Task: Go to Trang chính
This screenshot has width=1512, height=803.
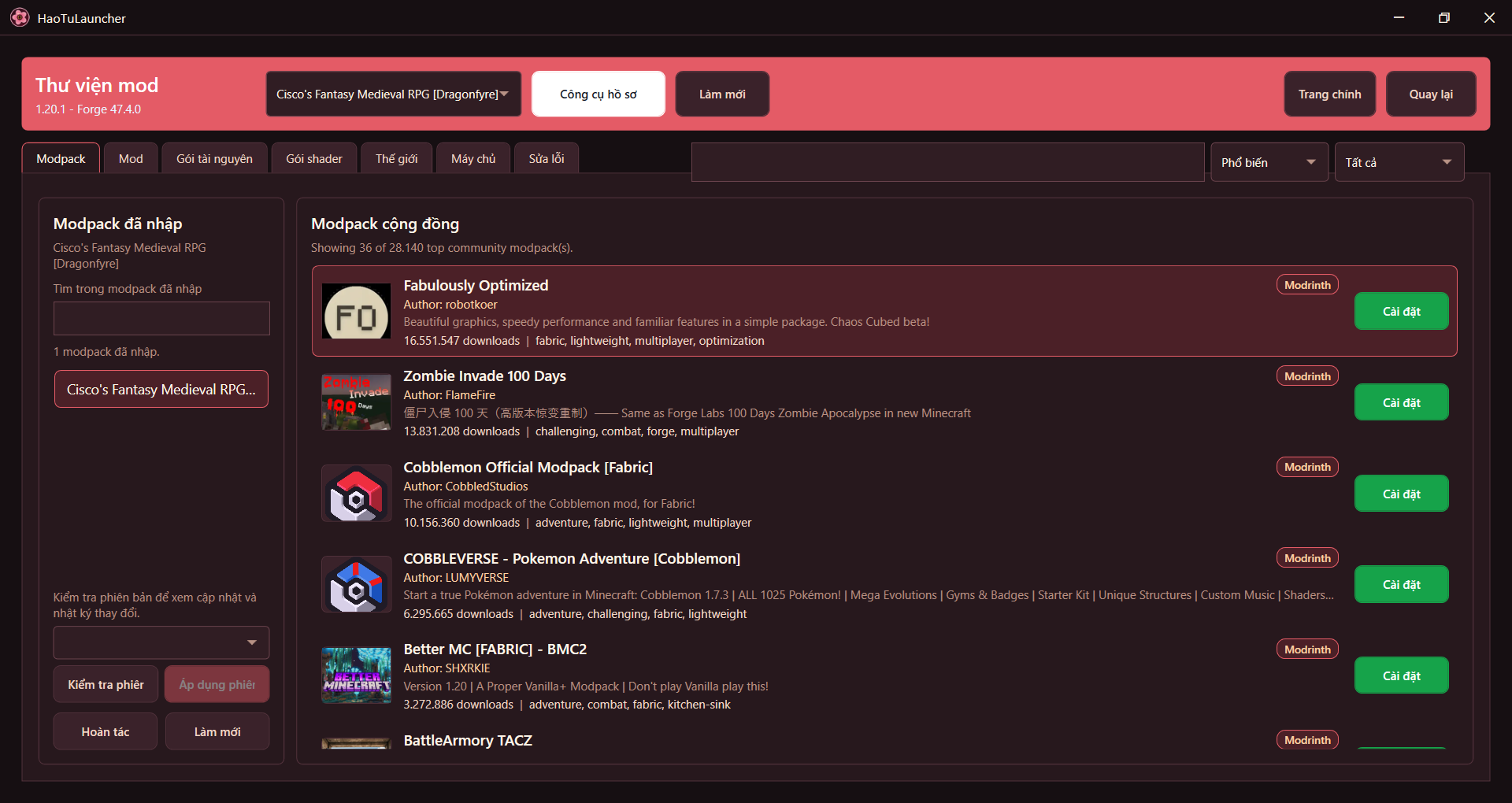Action: (1329, 94)
